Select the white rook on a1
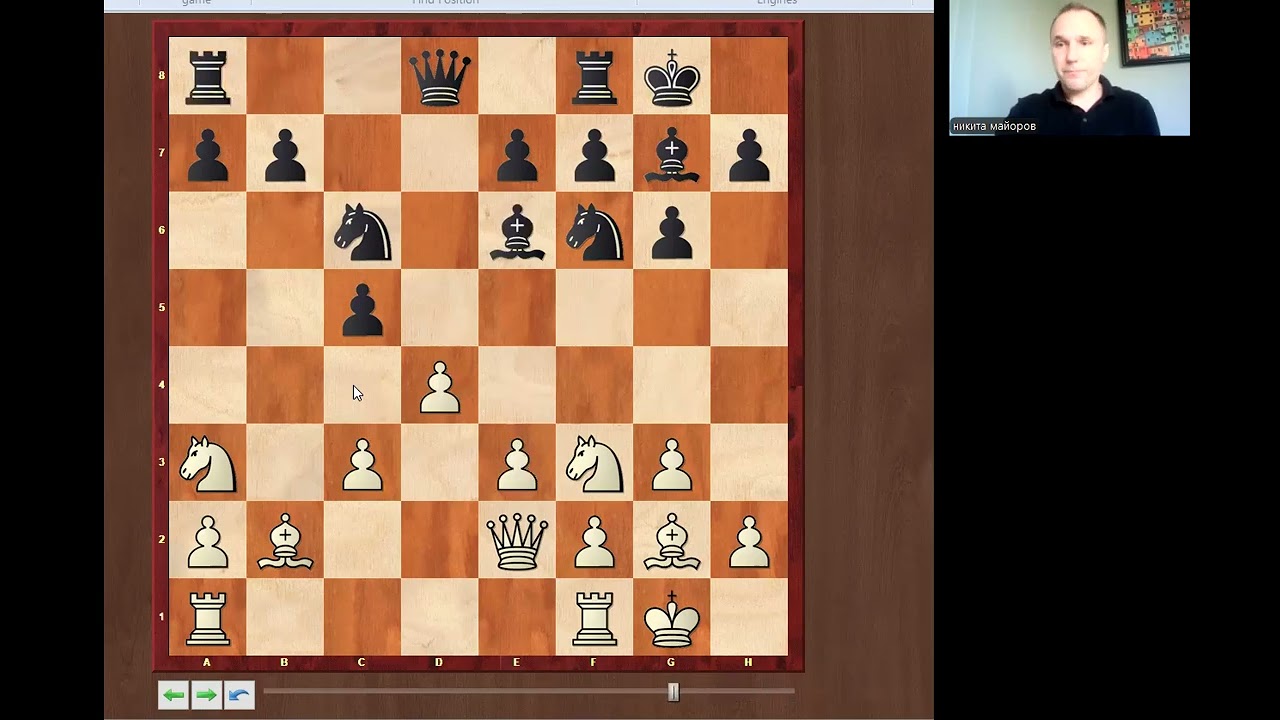Screen dimensions: 1280x720 (208, 619)
